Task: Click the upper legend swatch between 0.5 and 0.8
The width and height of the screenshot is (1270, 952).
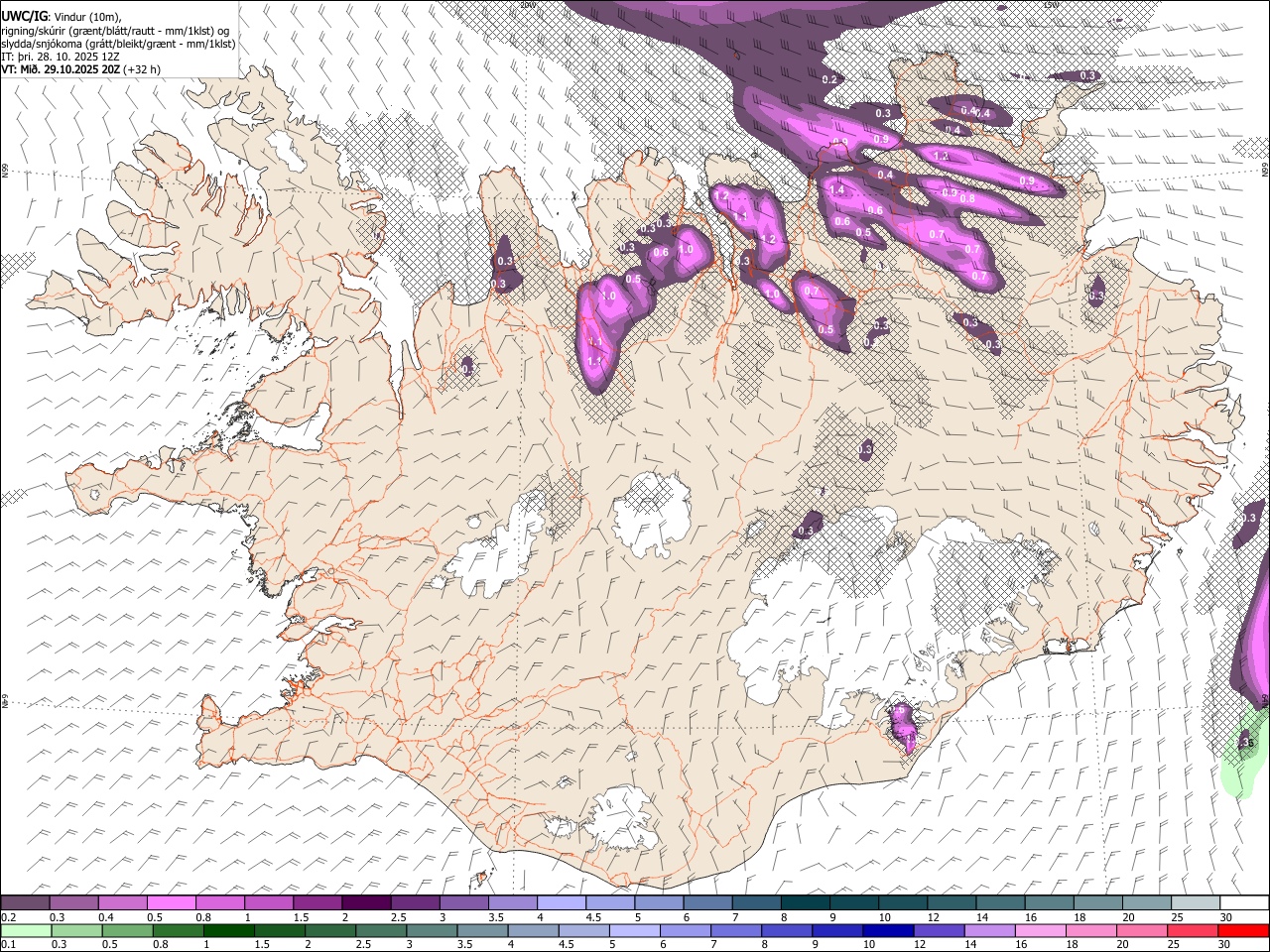Action: [x=172, y=903]
